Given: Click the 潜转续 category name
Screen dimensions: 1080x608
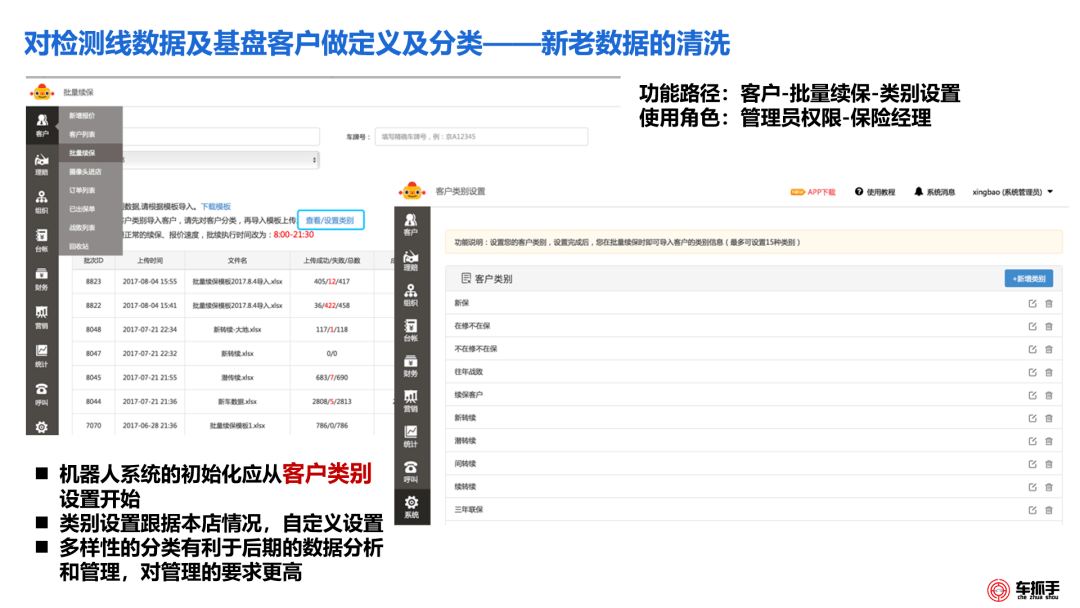Looking at the screenshot, I should [465, 441].
